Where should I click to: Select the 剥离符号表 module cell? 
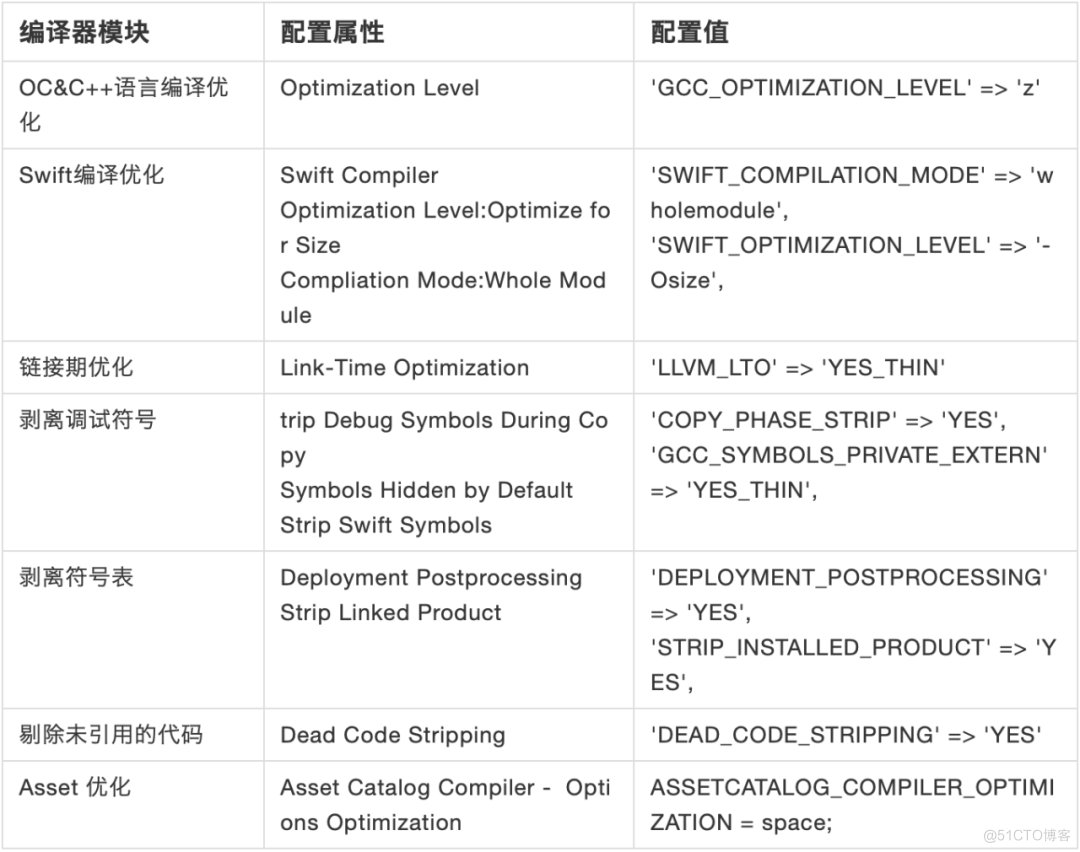tap(76, 577)
